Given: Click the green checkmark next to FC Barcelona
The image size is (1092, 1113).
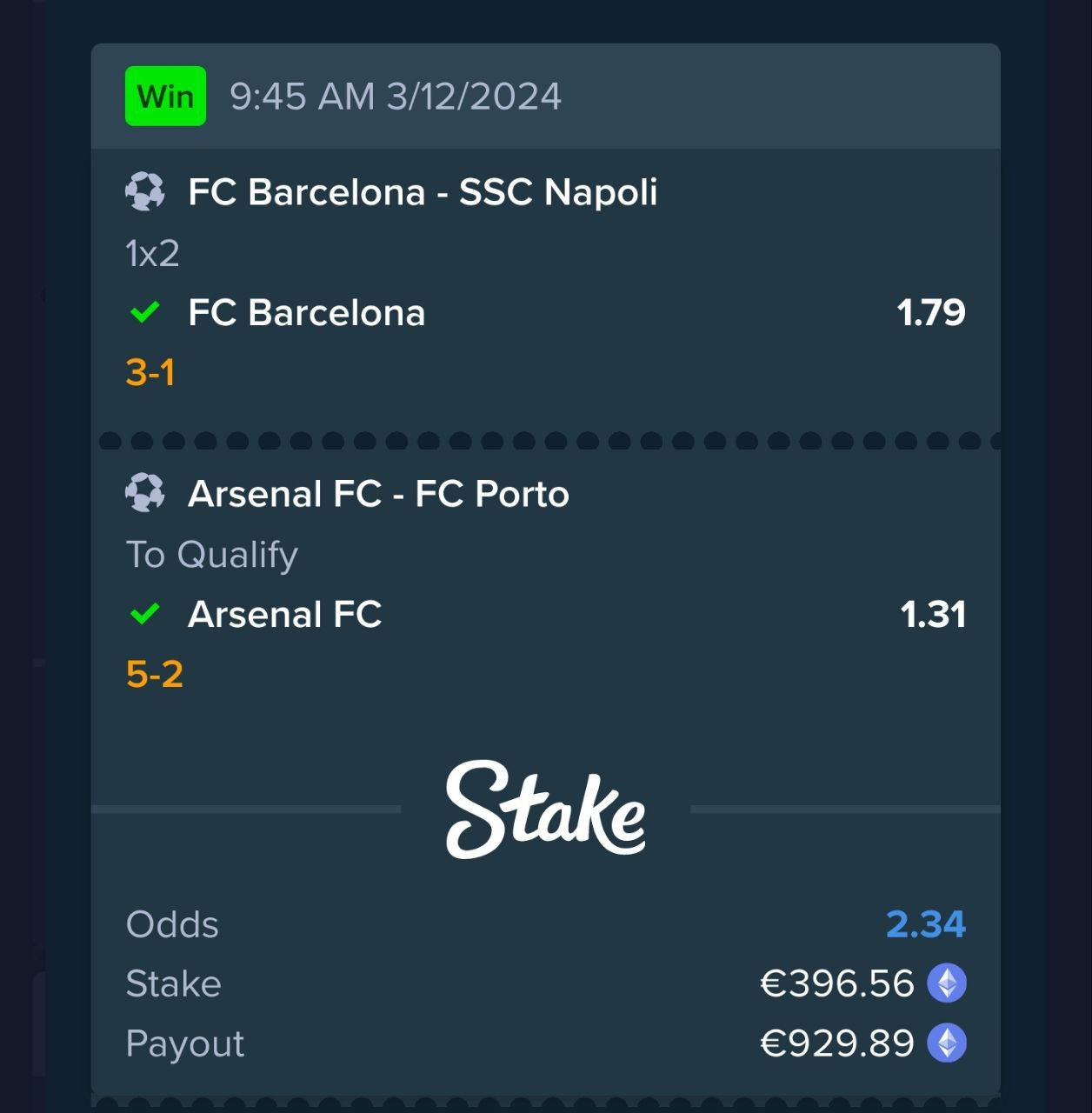Looking at the screenshot, I should tap(144, 312).
